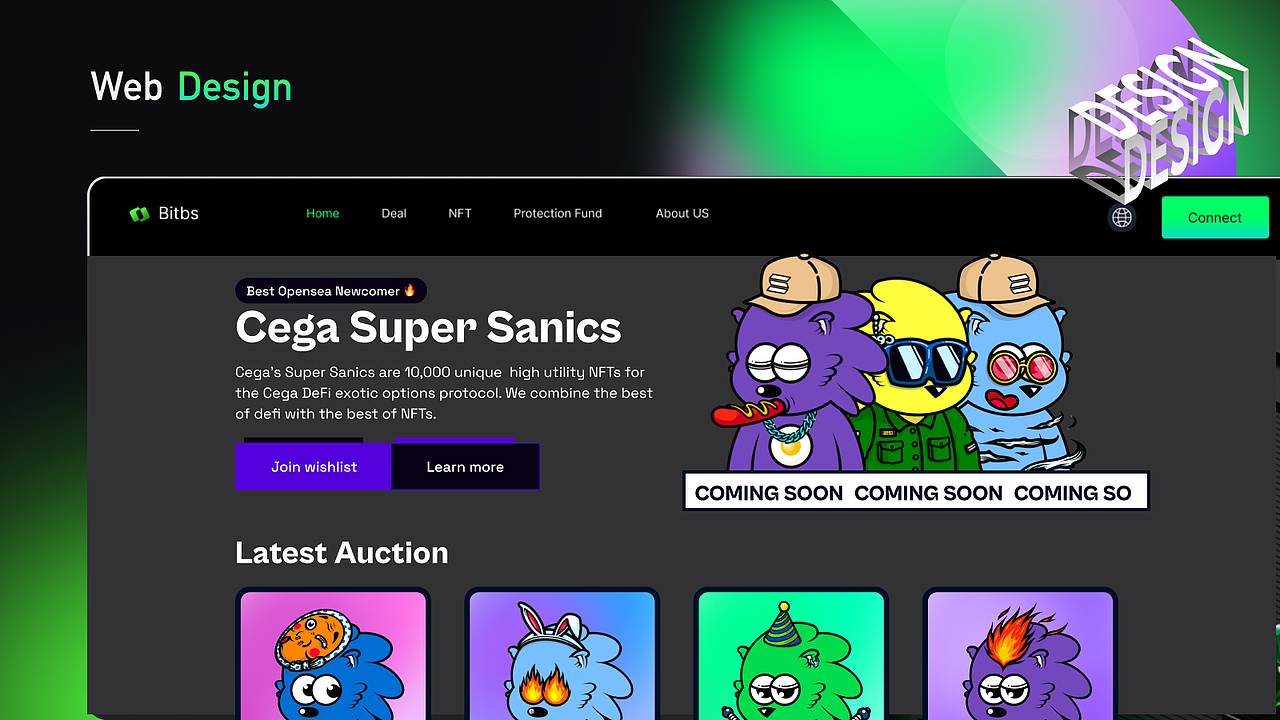Click the green Bitbs logo icon
The image size is (1280, 720).
139,214
